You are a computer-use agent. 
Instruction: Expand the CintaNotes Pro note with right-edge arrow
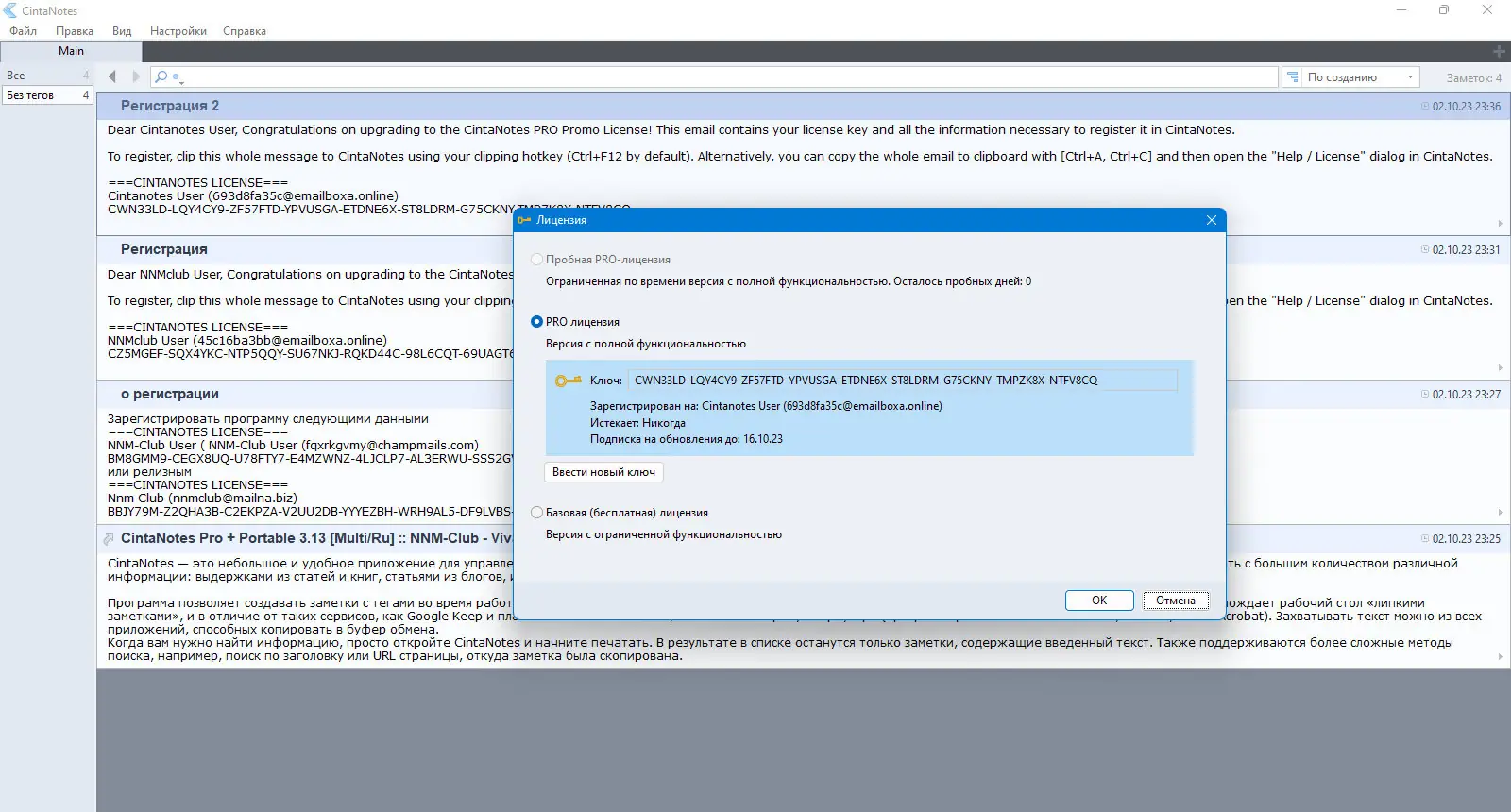(1500, 657)
